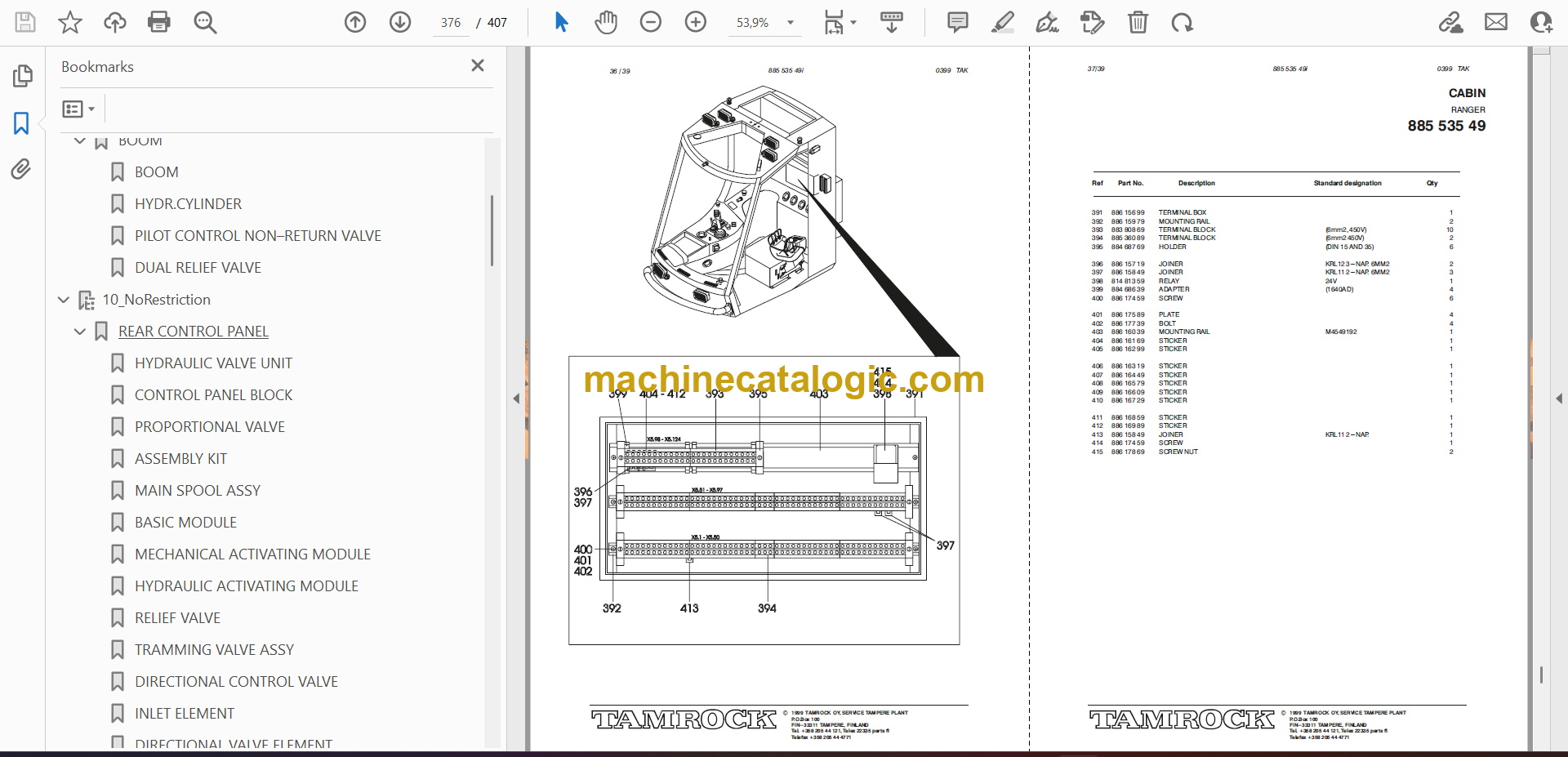The height and width of the screenshot is (757, 1568).
Task: Open TRAMMING VALVE ASSY bookmark
Action: tap(214, 650)
